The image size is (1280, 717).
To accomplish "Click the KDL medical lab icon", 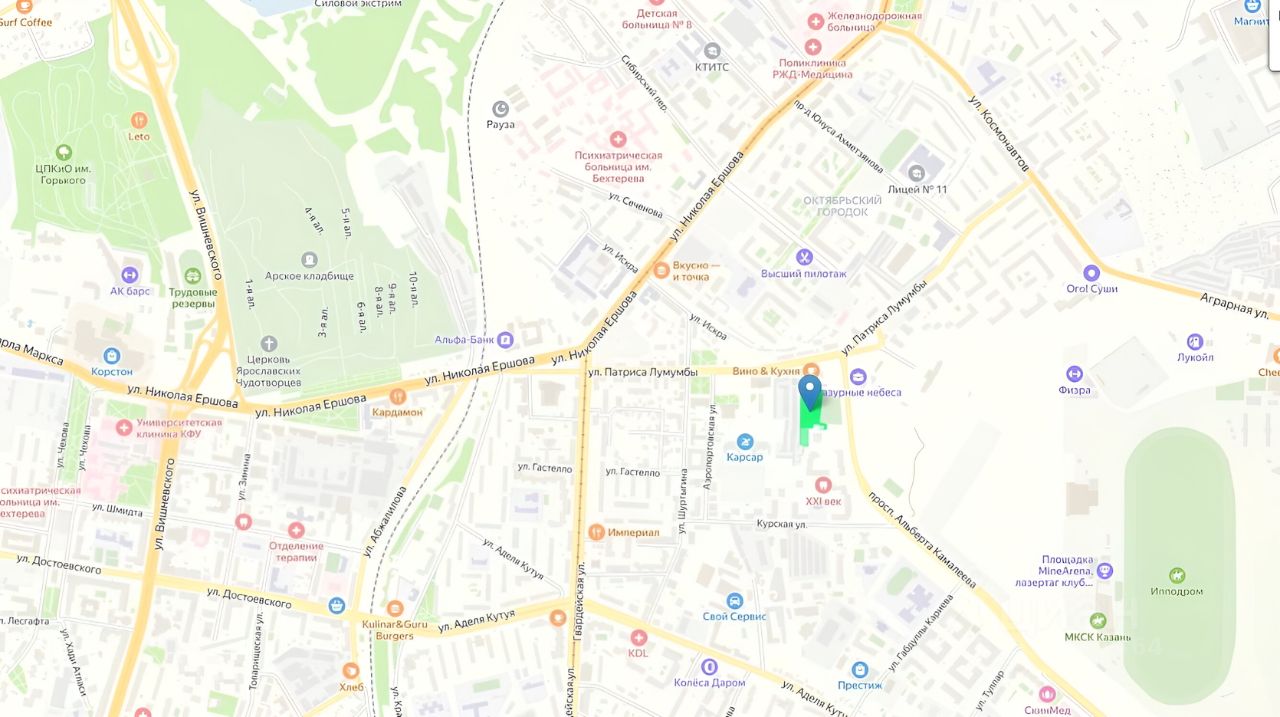I will click(638, 637).
